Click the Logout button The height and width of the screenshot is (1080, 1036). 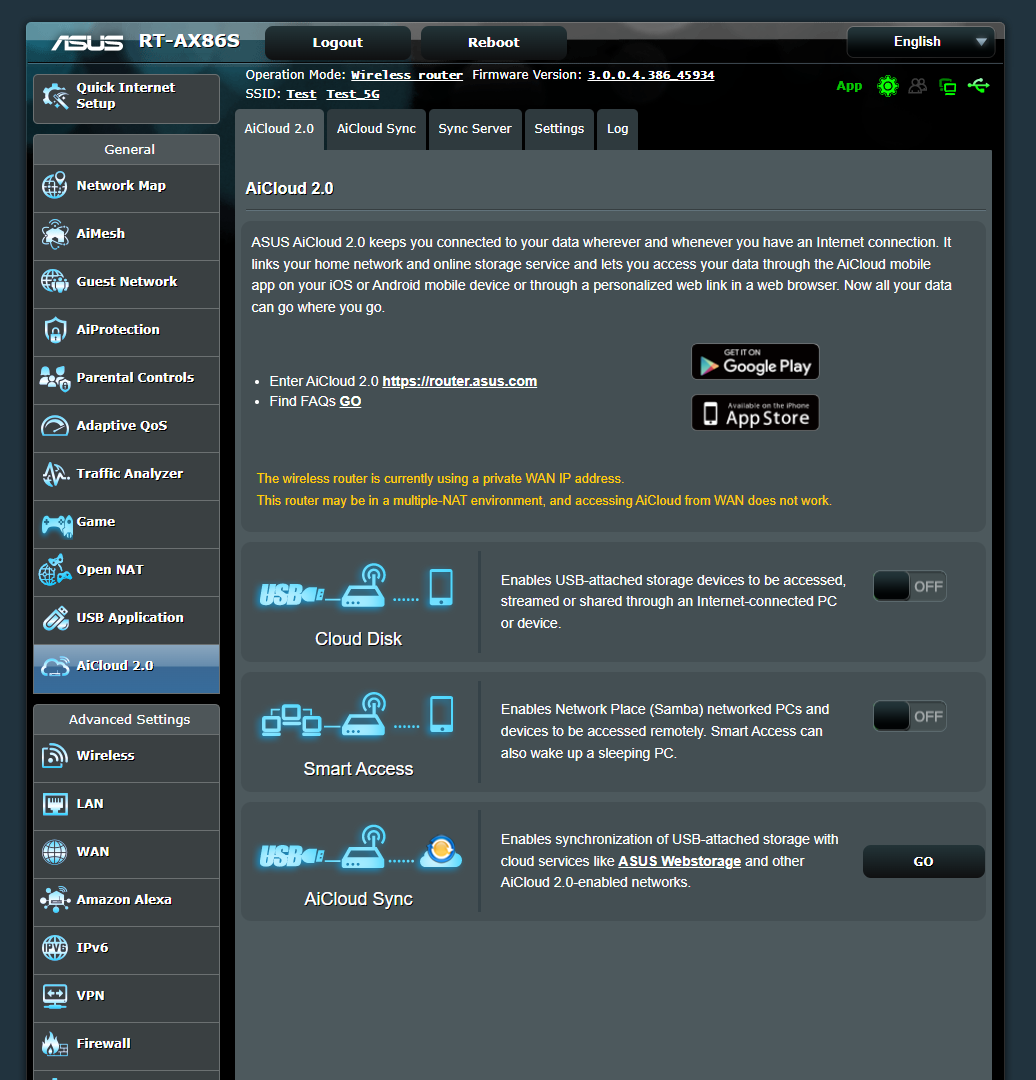point(338,43)
